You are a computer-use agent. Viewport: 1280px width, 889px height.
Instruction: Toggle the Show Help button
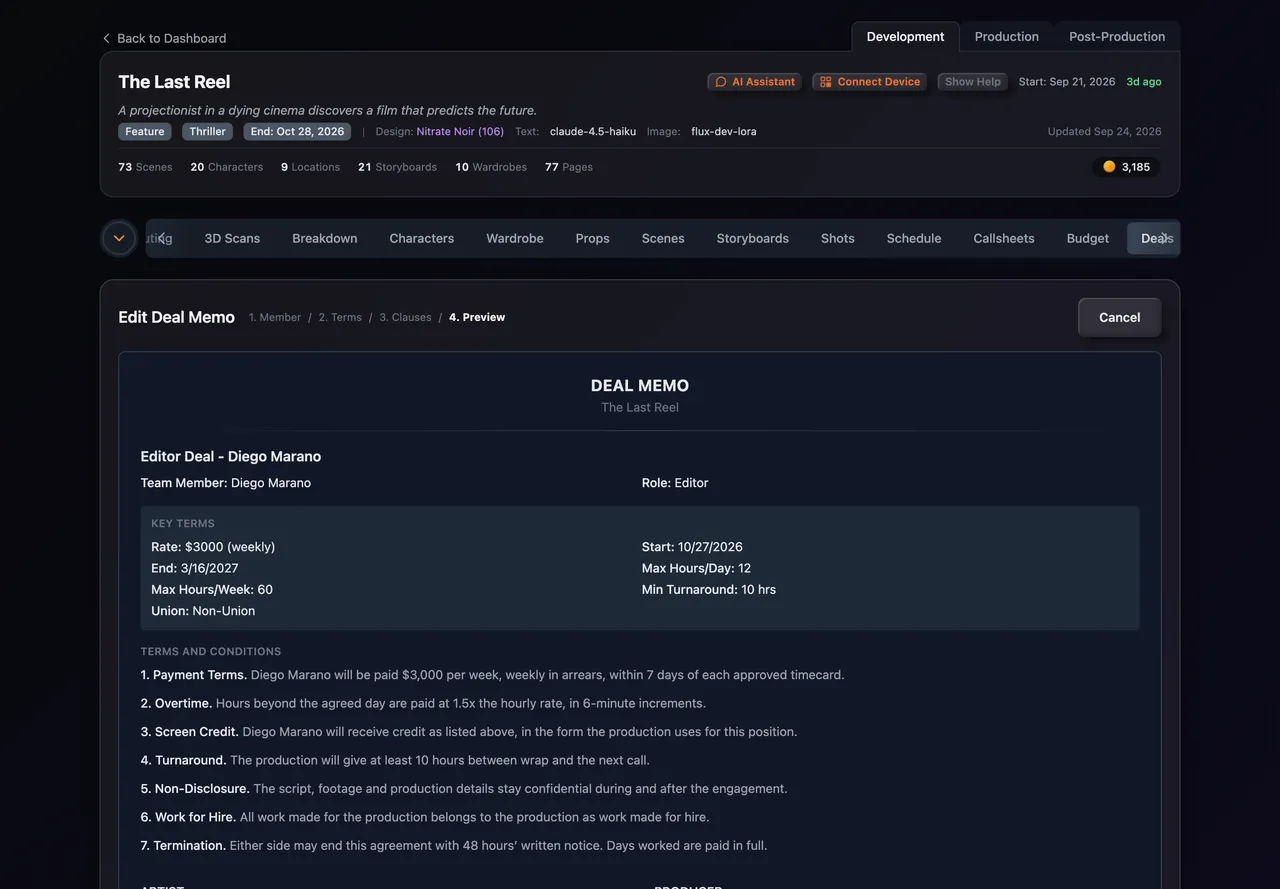pos(973,82)
